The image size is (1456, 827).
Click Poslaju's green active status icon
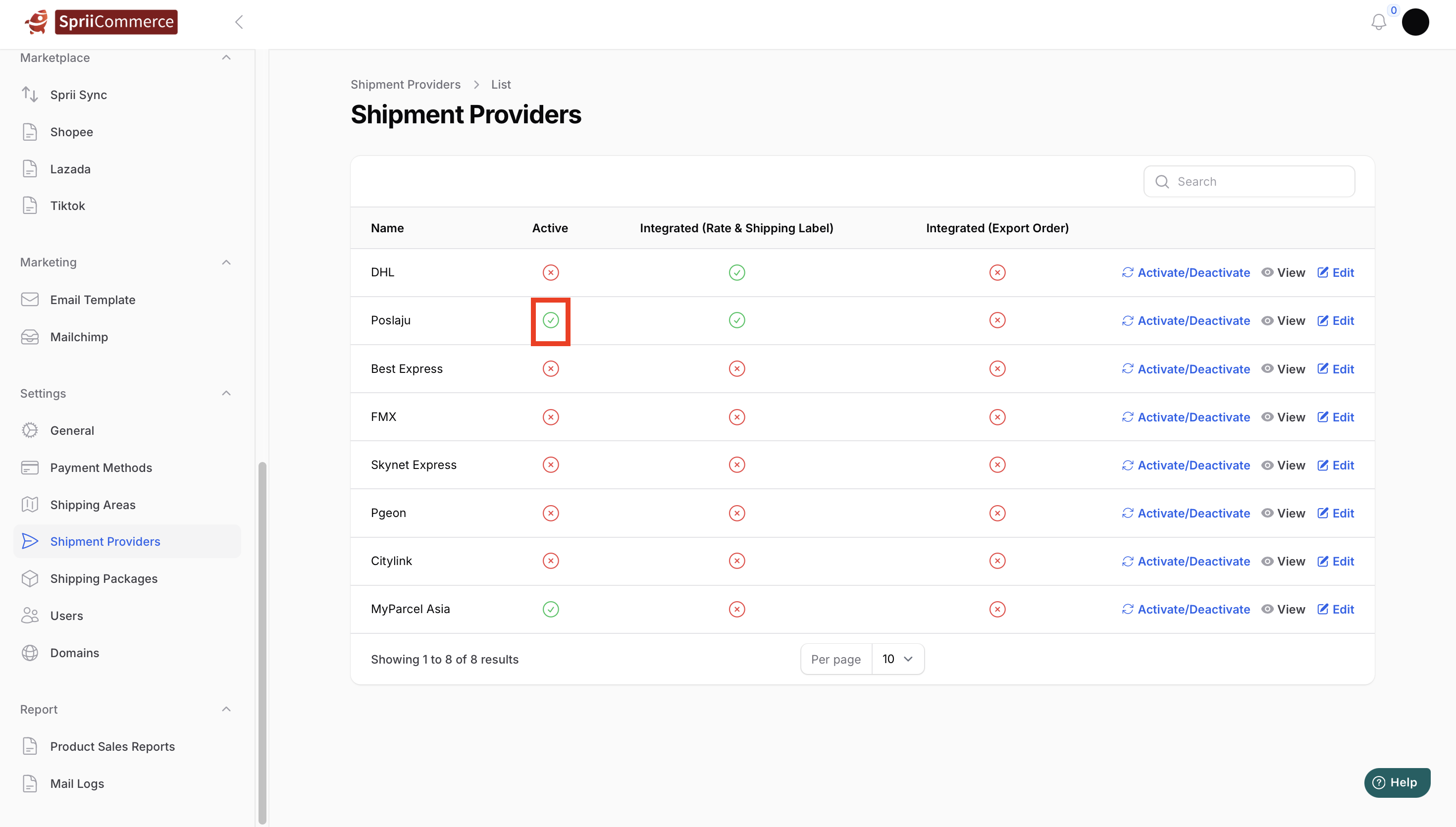coord(550,320)
